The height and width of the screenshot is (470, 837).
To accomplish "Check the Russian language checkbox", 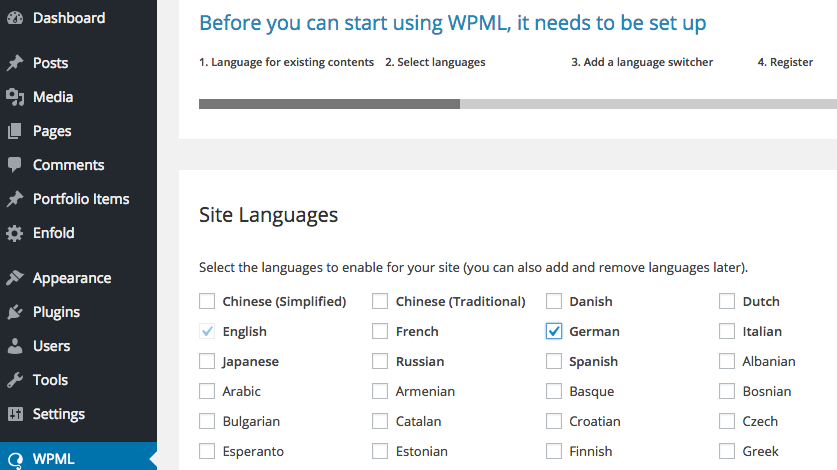I will tap(380, 361).
